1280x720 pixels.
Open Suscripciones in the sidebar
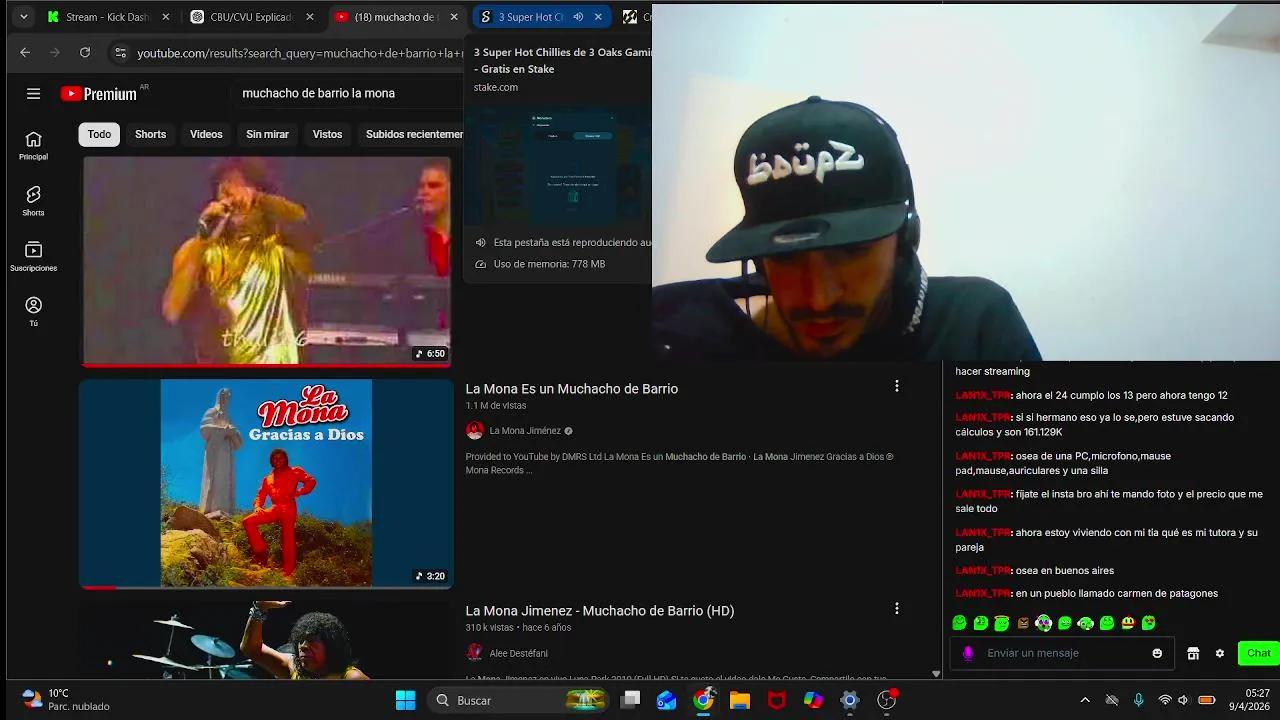pyautogui.click(x=33, y=256)
